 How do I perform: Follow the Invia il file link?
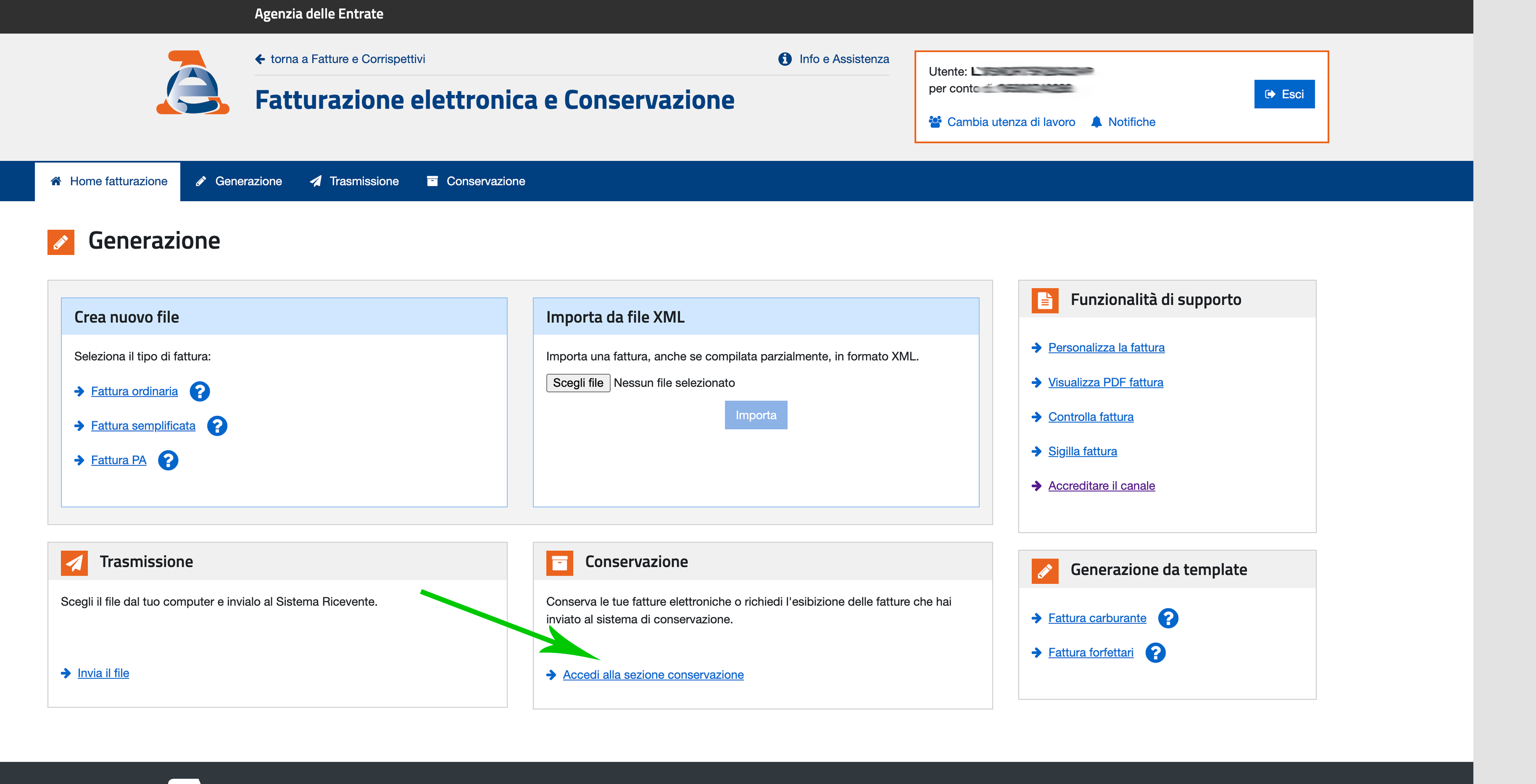tap(103, 673)
